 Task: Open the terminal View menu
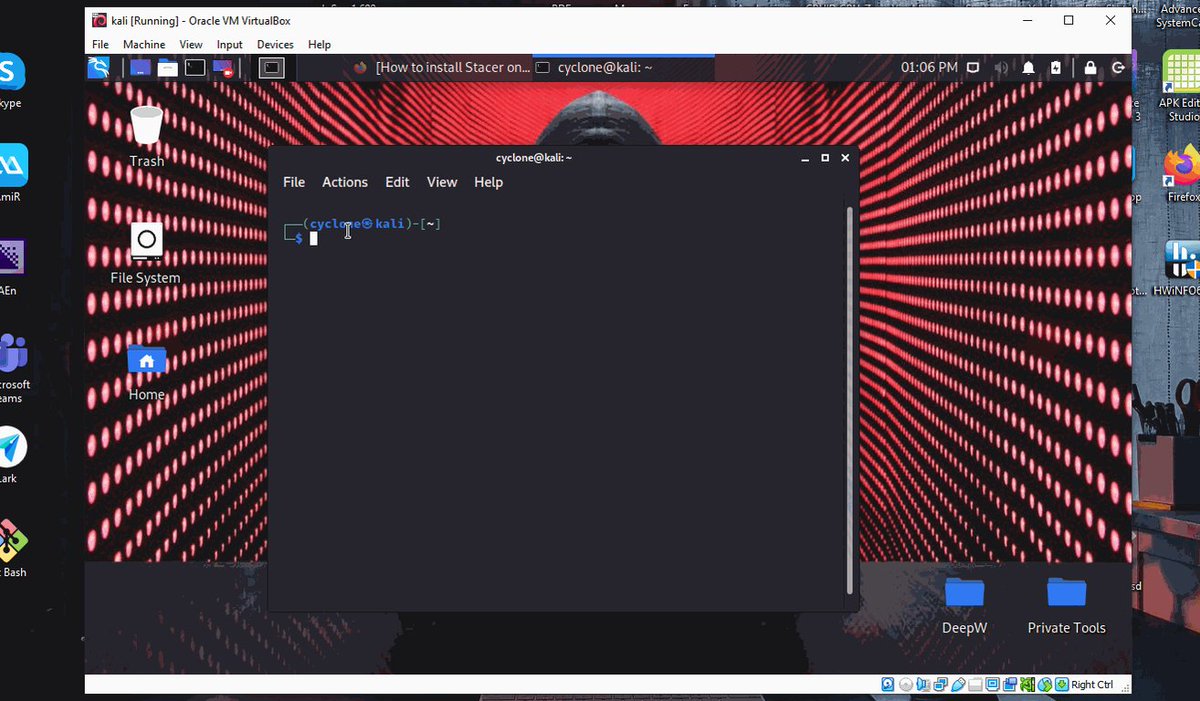442,182
